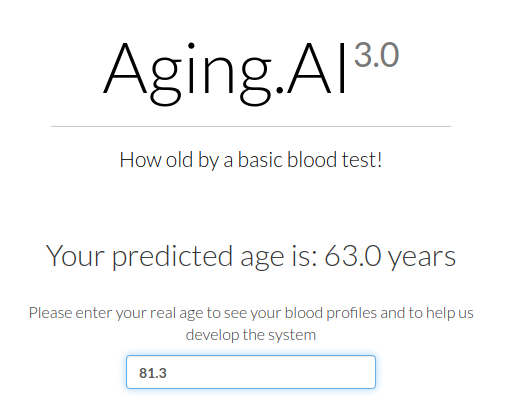Click the 'Please enter your real age' instruction

(x=115, y=313)
